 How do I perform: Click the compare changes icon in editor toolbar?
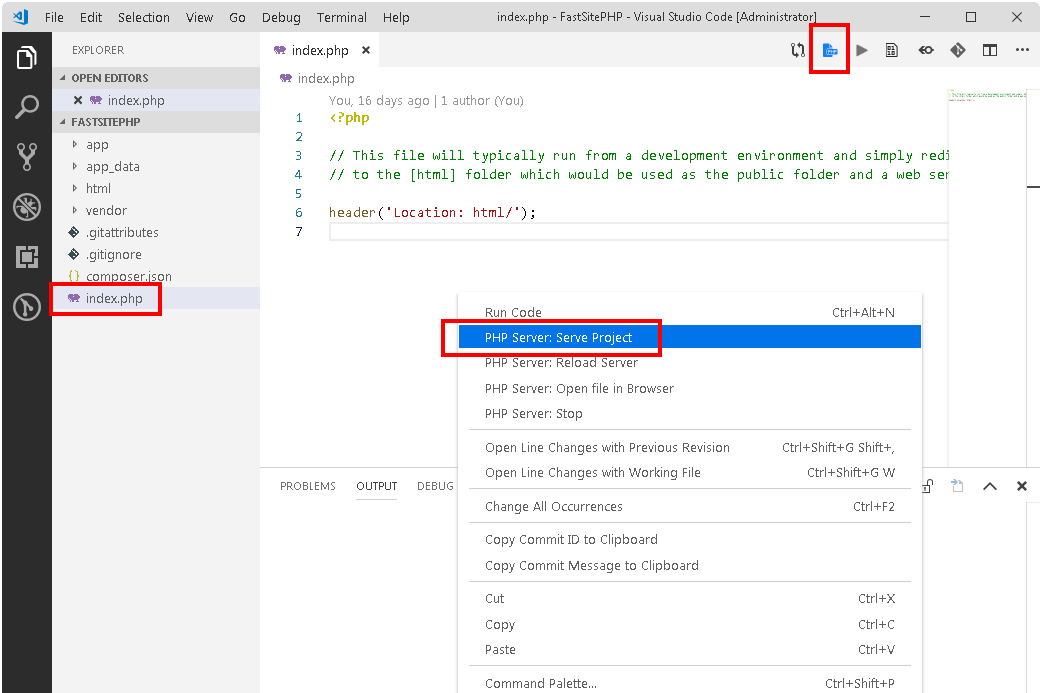797,50
